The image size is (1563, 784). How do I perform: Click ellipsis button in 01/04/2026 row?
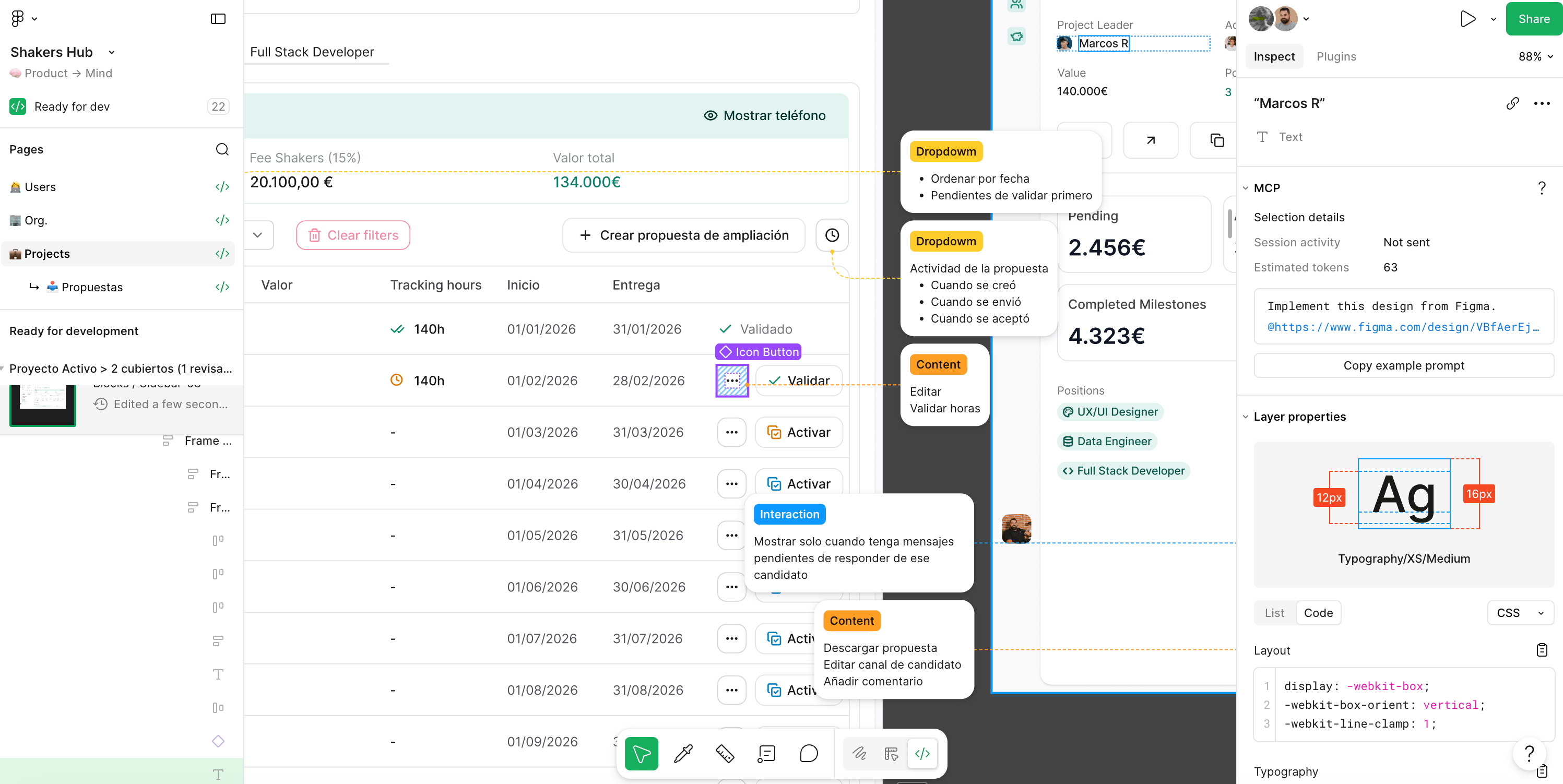[732, 484]
